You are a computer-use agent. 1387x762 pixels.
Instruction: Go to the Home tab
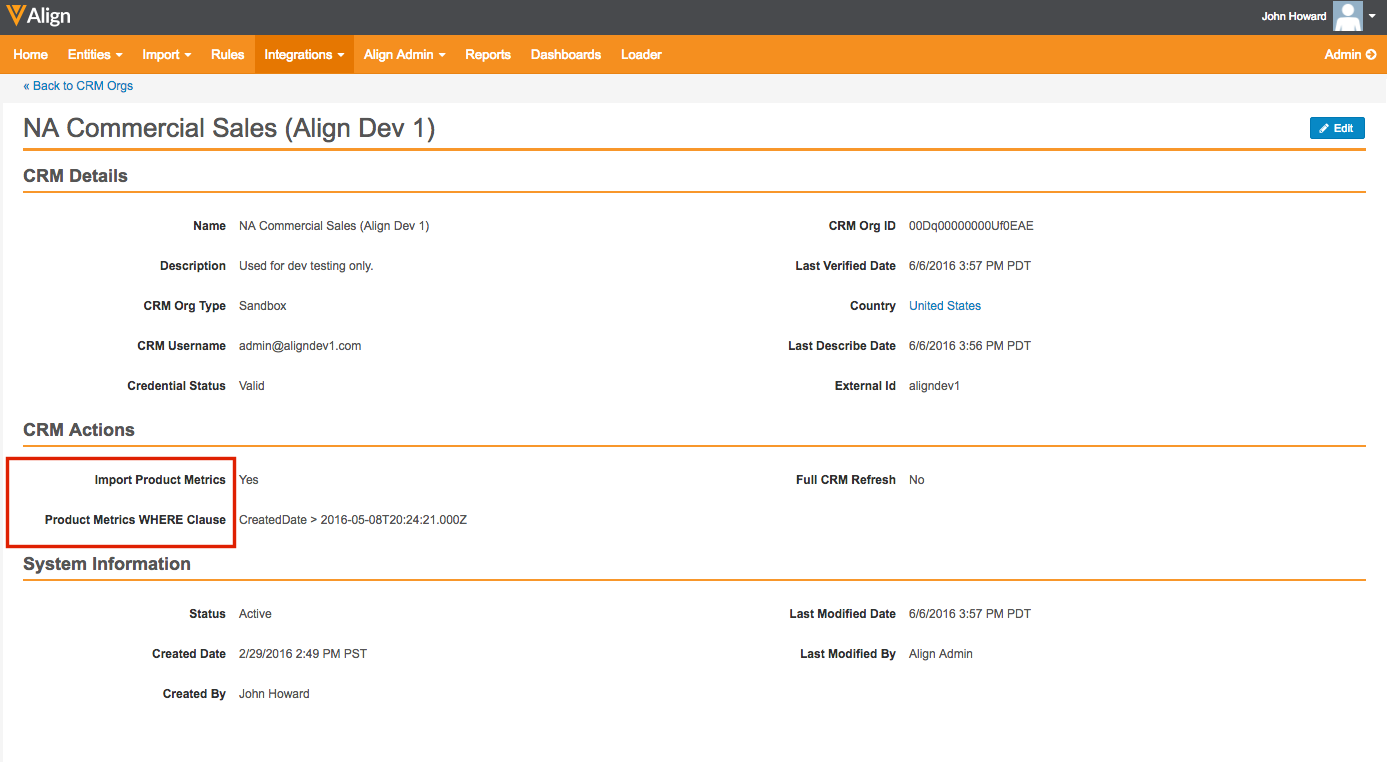pos(31,55)
